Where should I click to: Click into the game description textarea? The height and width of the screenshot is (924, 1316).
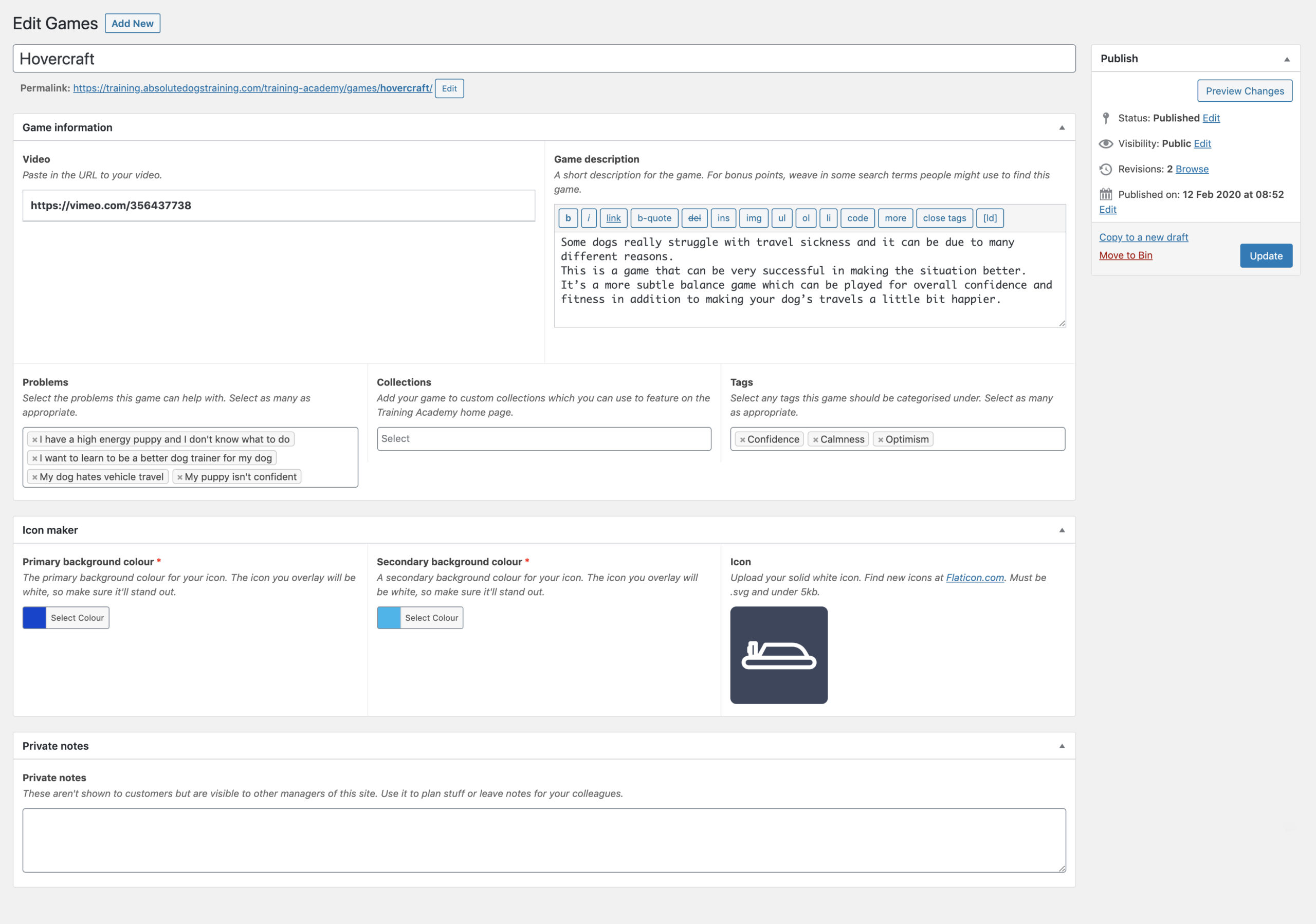(809, 280)
